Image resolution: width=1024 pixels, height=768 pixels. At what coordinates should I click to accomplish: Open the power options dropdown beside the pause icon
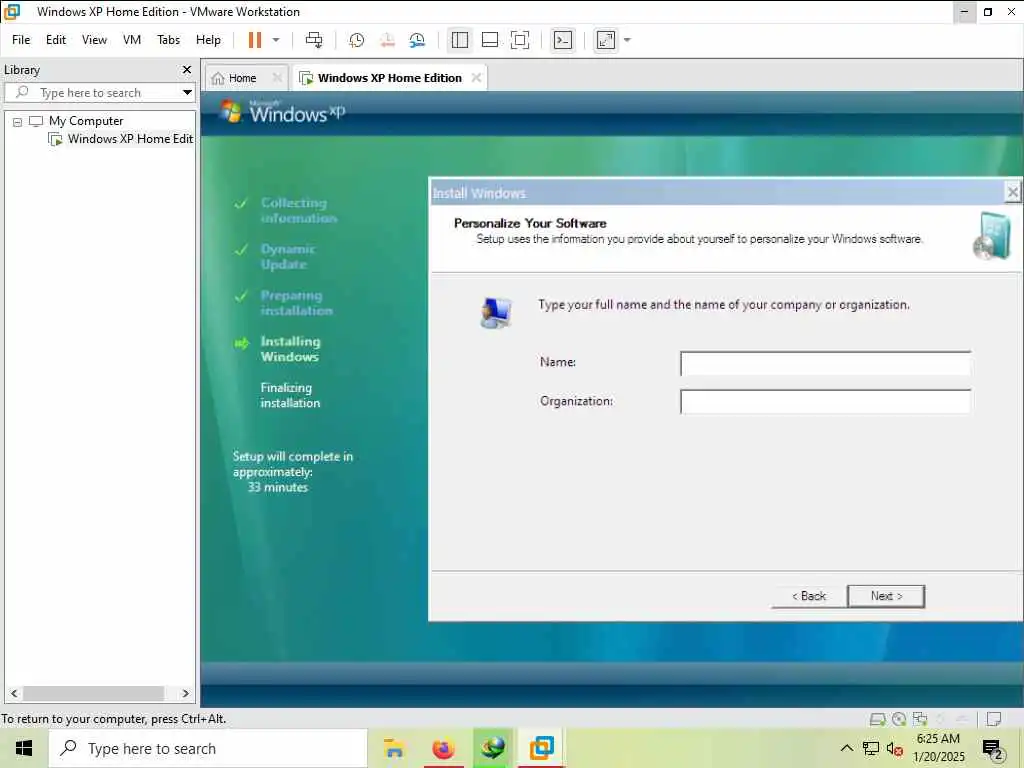[276, 40]
